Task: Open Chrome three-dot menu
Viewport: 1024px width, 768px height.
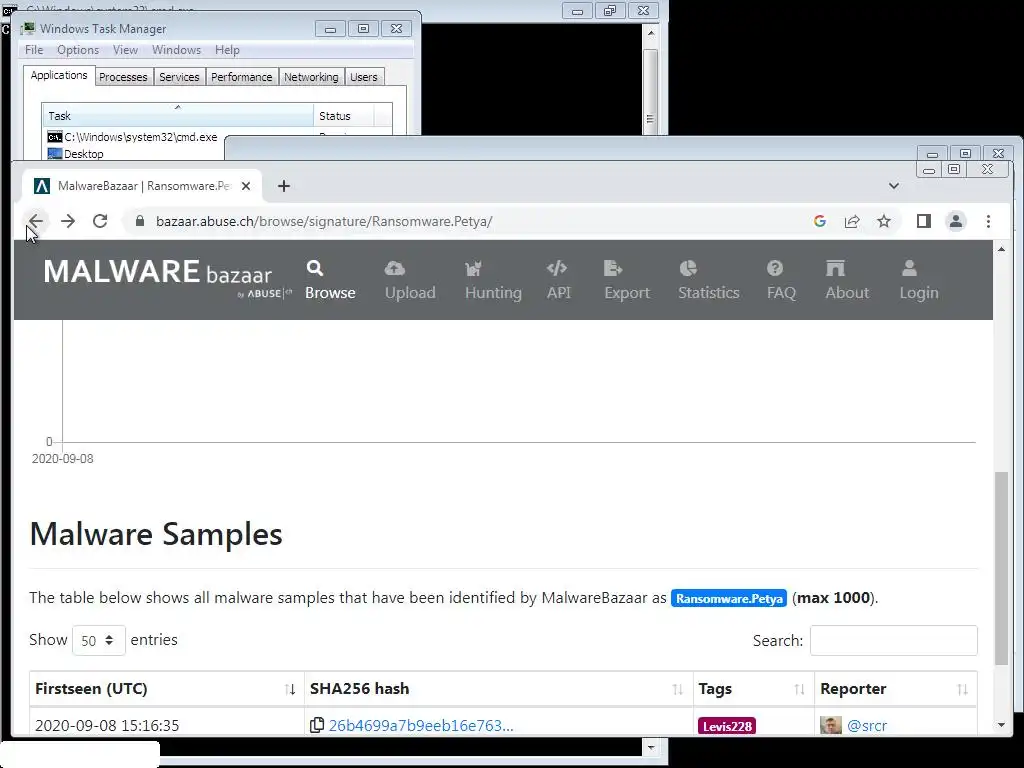Action: (988, 221)
